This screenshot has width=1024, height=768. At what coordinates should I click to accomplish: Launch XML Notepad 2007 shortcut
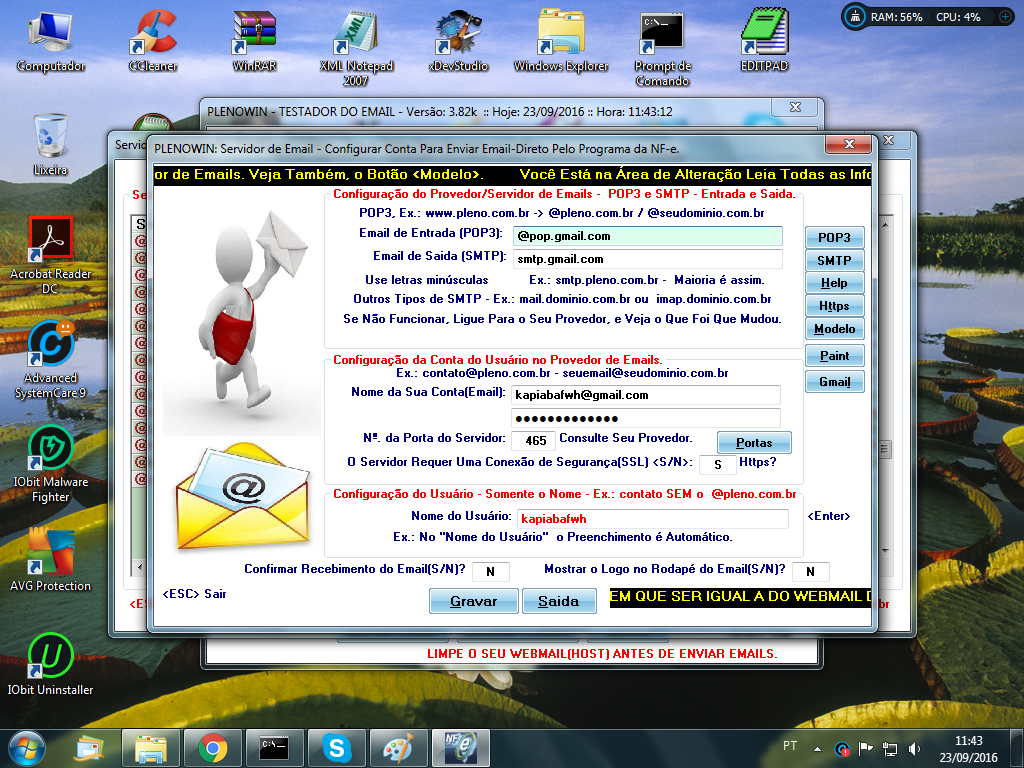[x=356, y=47]
